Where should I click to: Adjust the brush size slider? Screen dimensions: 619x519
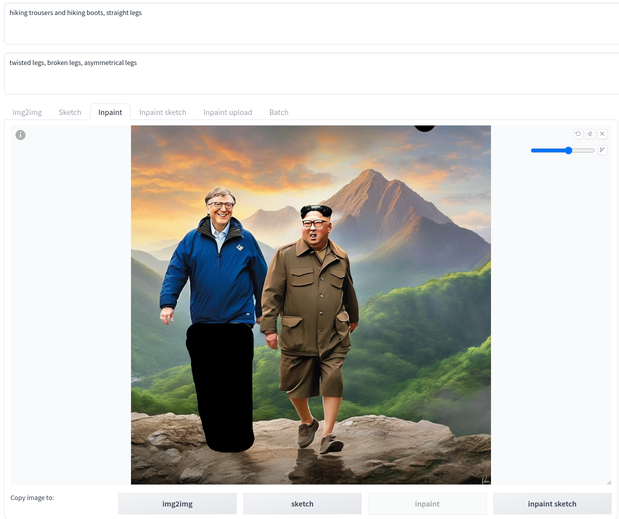click(x=563, y=150)
